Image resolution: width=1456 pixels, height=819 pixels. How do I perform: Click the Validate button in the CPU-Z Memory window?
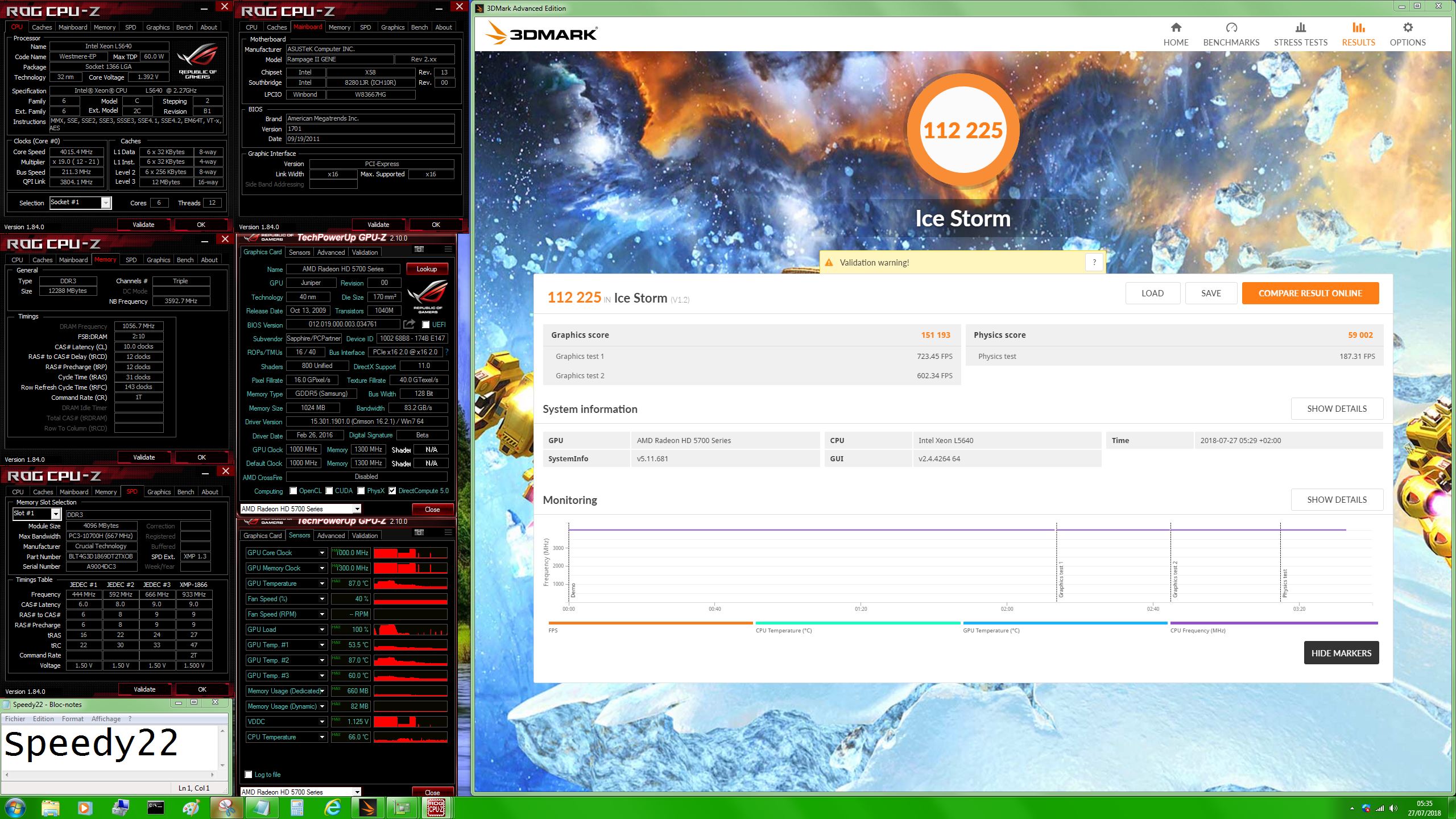[144, 457]
